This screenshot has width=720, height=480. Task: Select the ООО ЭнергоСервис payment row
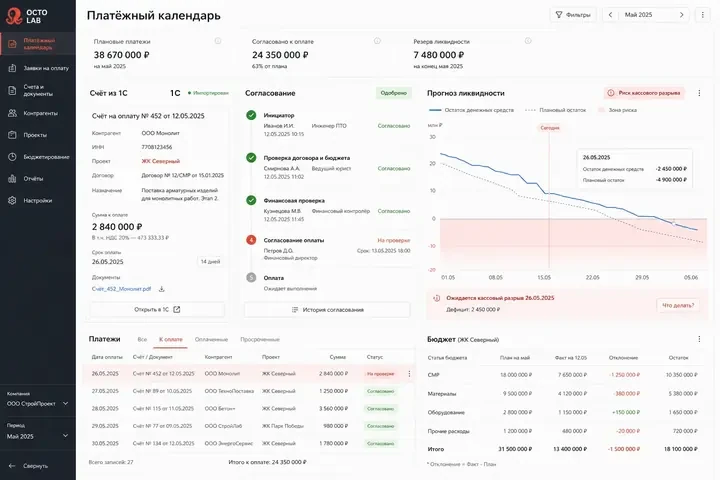[249, 444]
